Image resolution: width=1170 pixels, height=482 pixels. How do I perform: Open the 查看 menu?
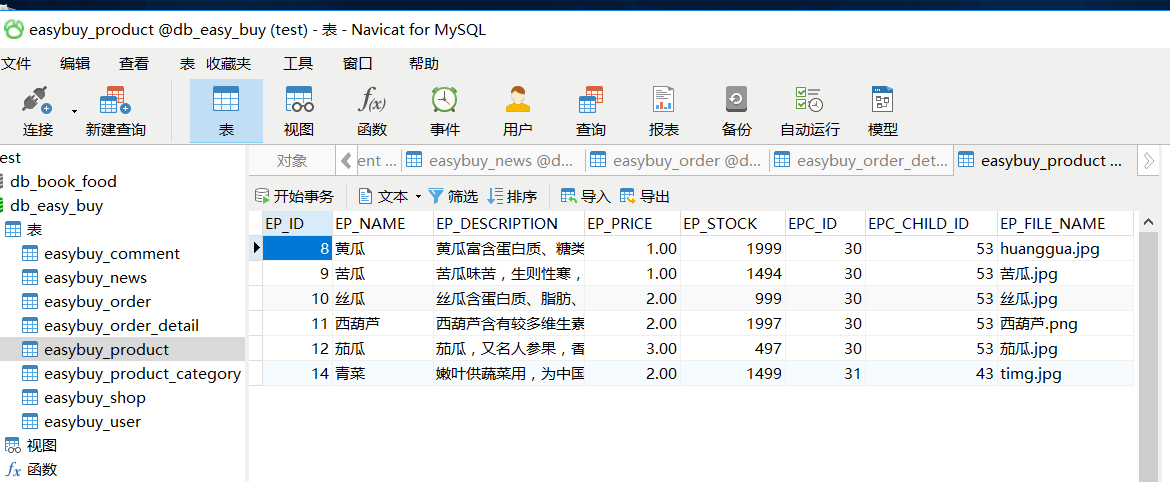coord(134,64)
